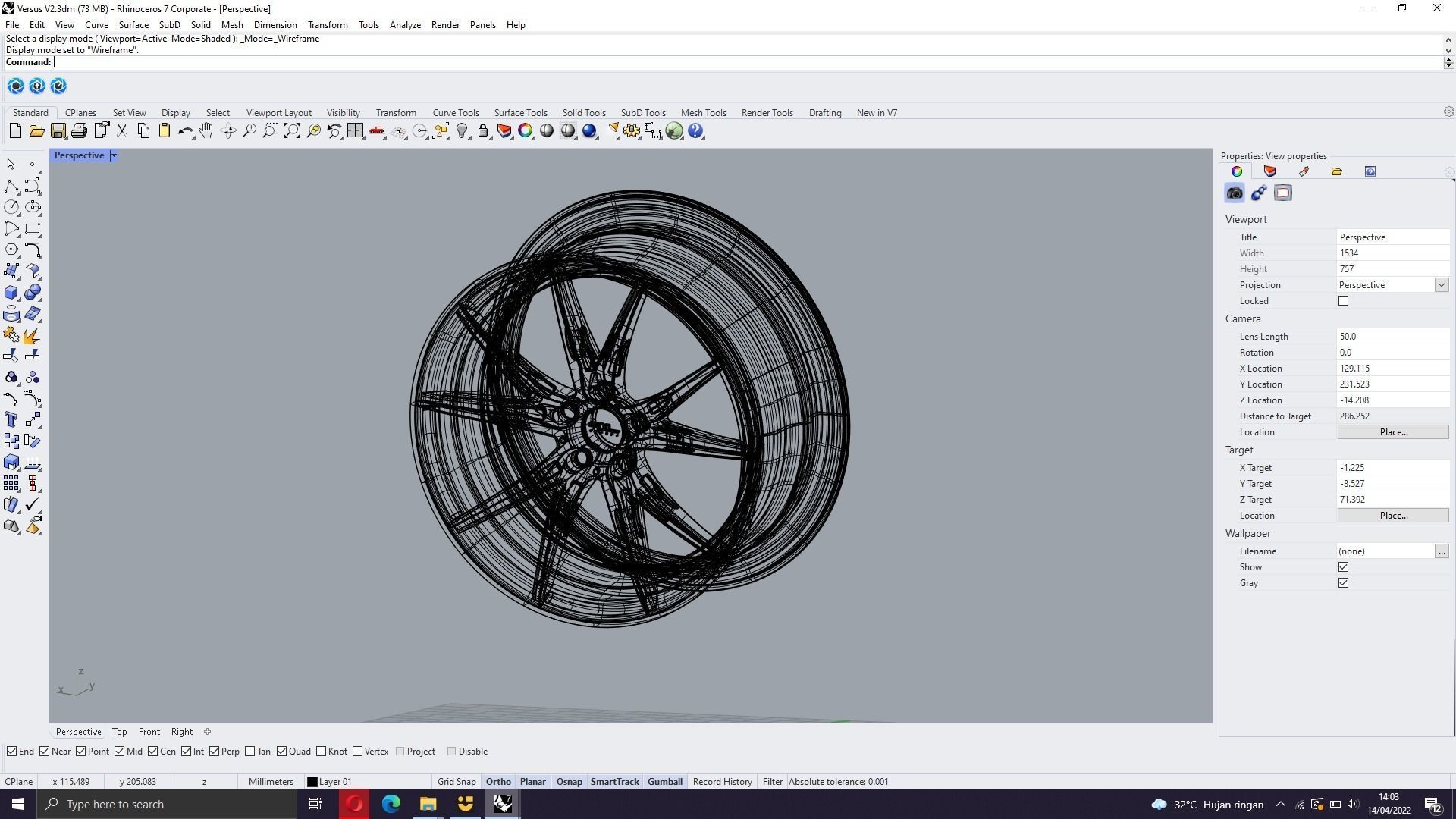This screenshot has width=1456, height=819.
Task: Switch to the Mesh Tools toolbar tab
Action: pyautogui.click(x=703, y=113)
